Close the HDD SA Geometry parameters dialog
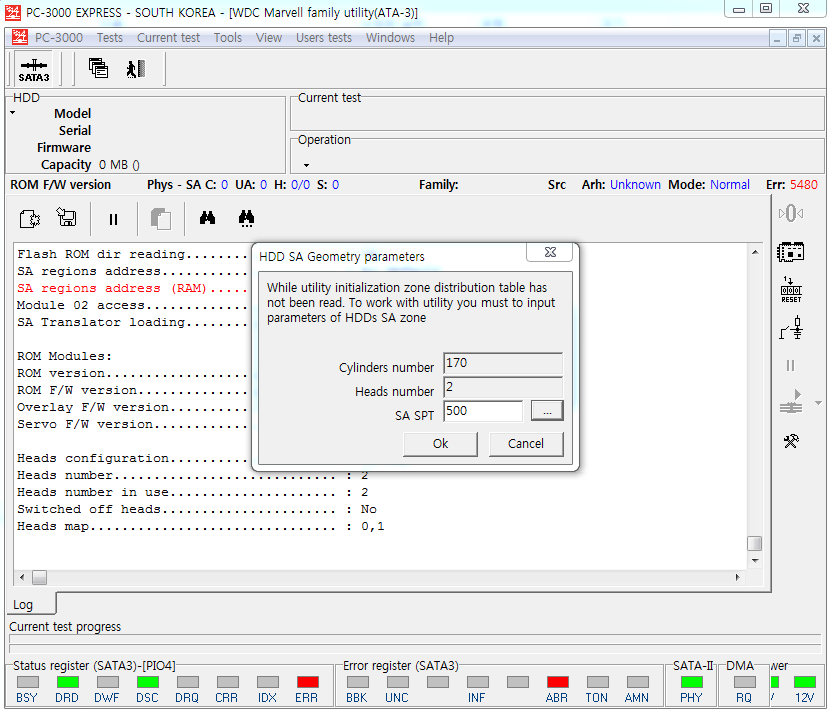Image resolution: width=828 pixels, height=709 pixels. click(x=550, y=254)
